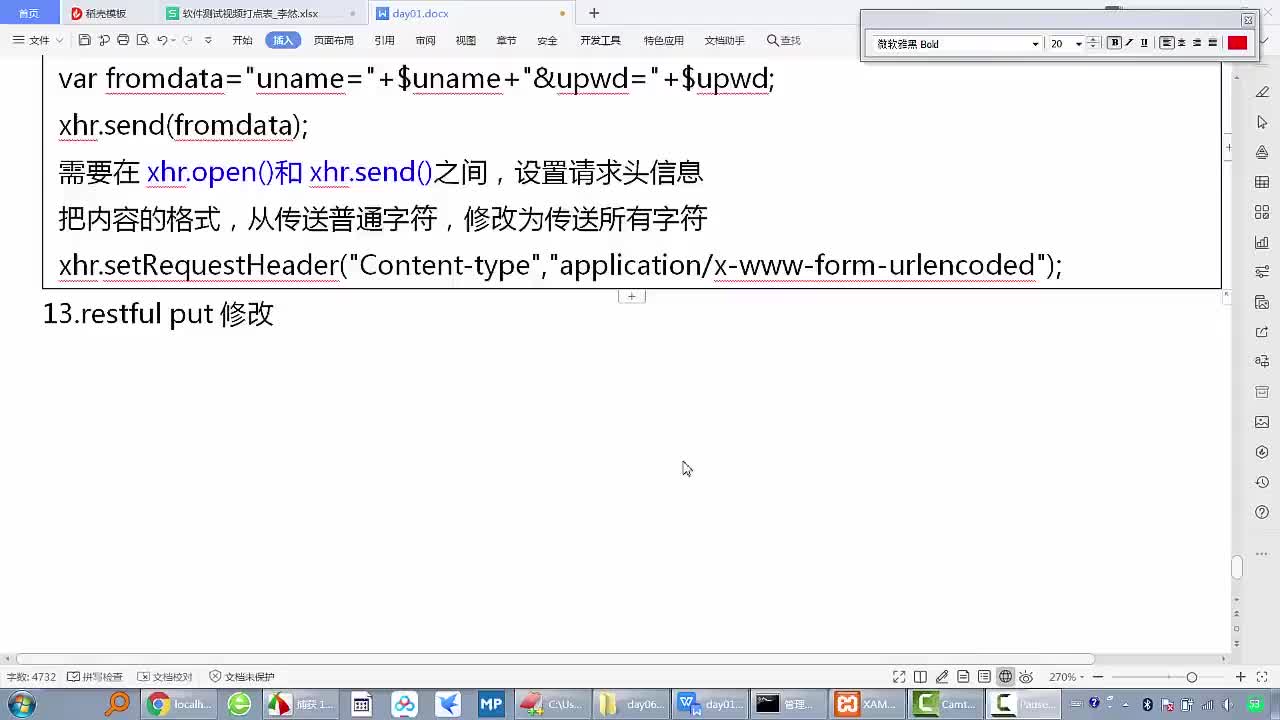1280x720 pixels.
Task: Open the 特色应用 ribbon tab
Action: 663,40
